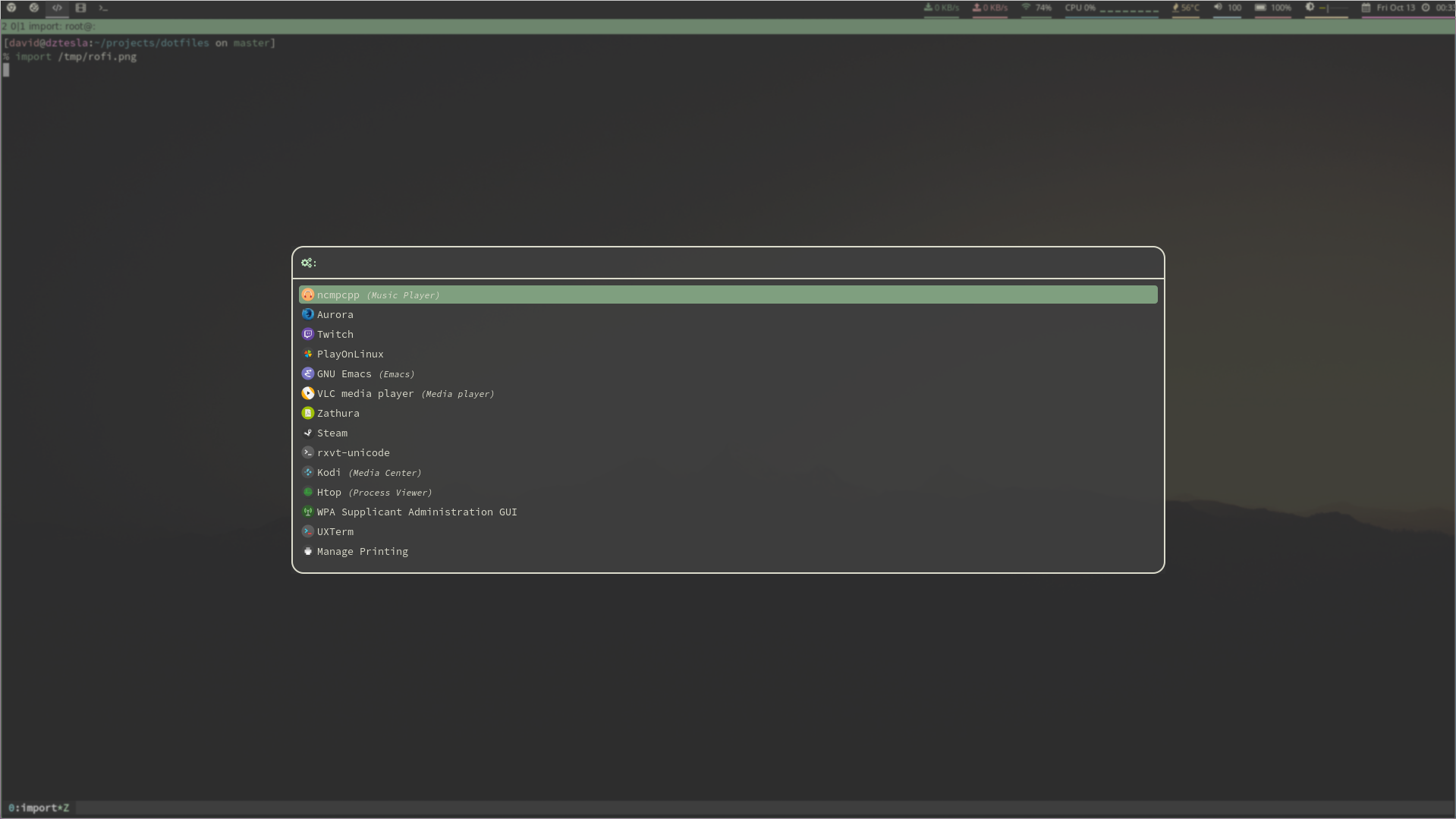Image resolution: width=1456 pixels, height=819 pixels.
Task: Click the clock time indicator
Action: [1438, 8]
